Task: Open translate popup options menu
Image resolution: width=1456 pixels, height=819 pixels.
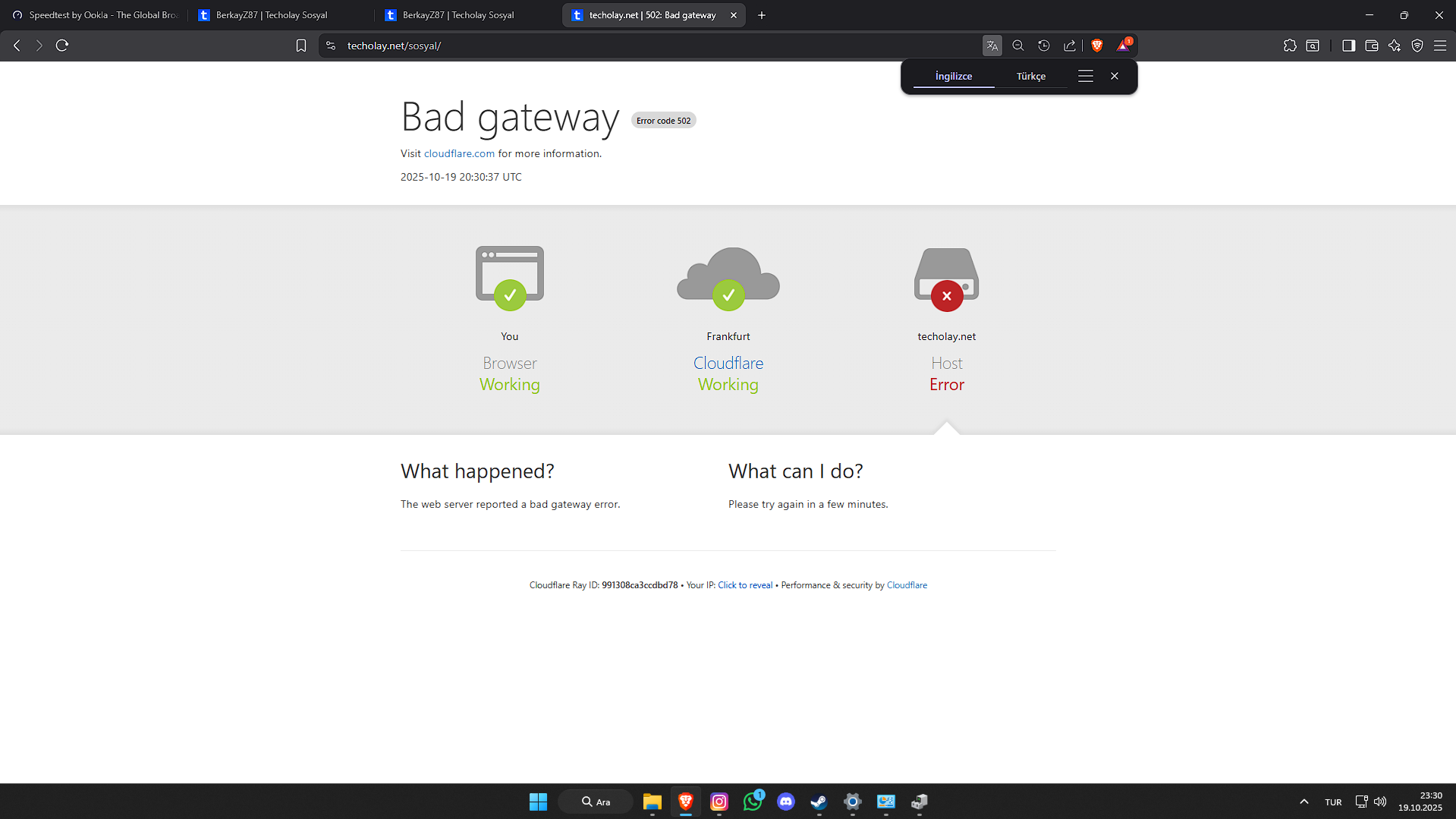Action: [1086, 76]
